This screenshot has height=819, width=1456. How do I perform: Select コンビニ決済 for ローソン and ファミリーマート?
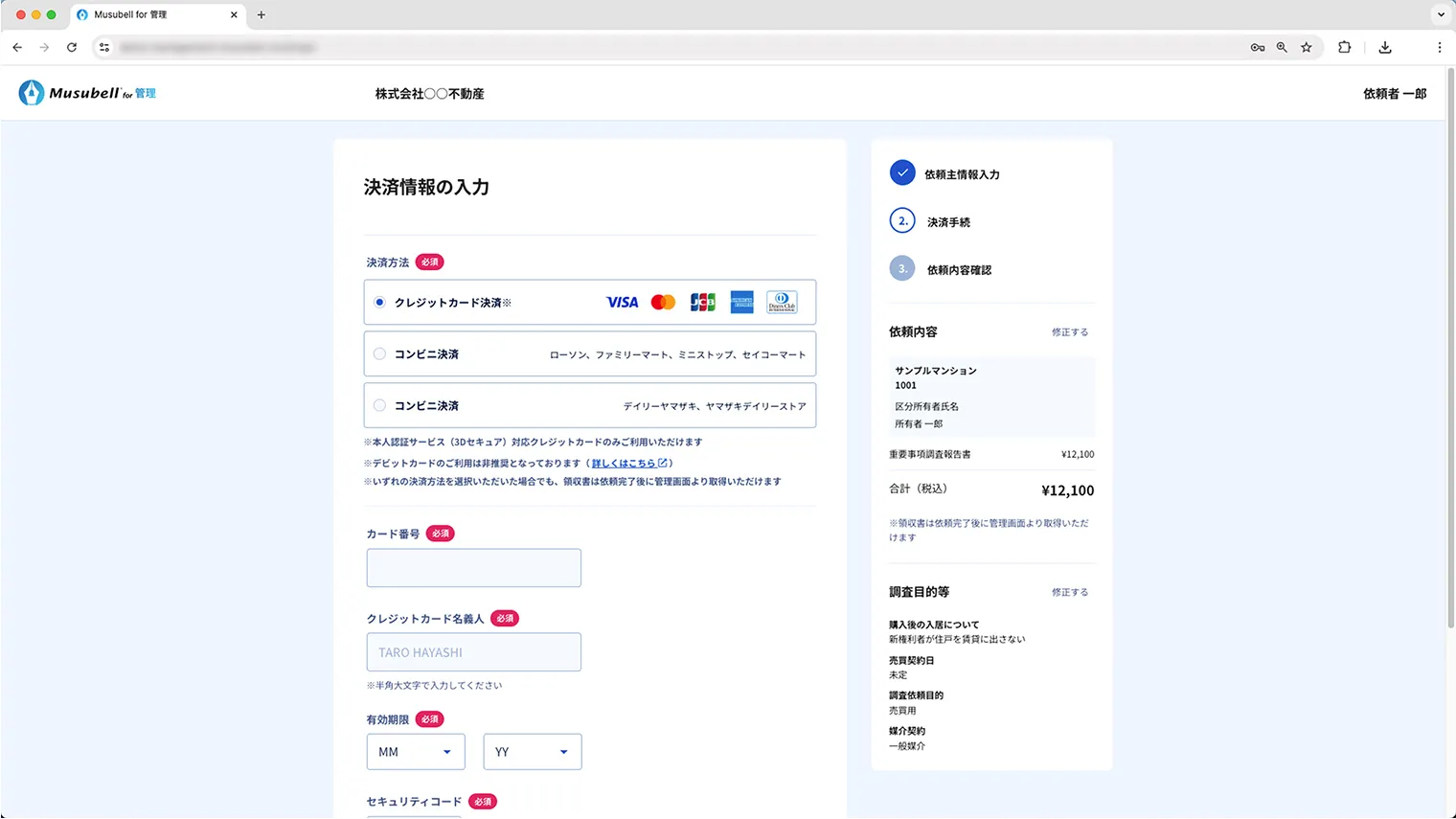click(x=378, y=353)
